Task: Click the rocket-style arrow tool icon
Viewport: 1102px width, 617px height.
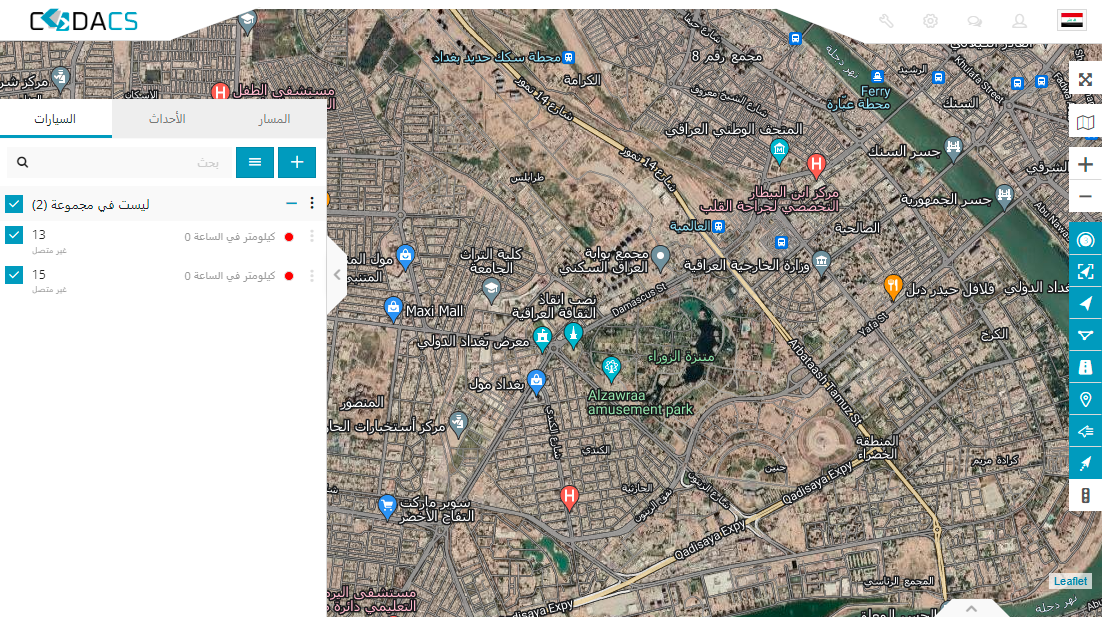Action: (x=1085, y=462)
